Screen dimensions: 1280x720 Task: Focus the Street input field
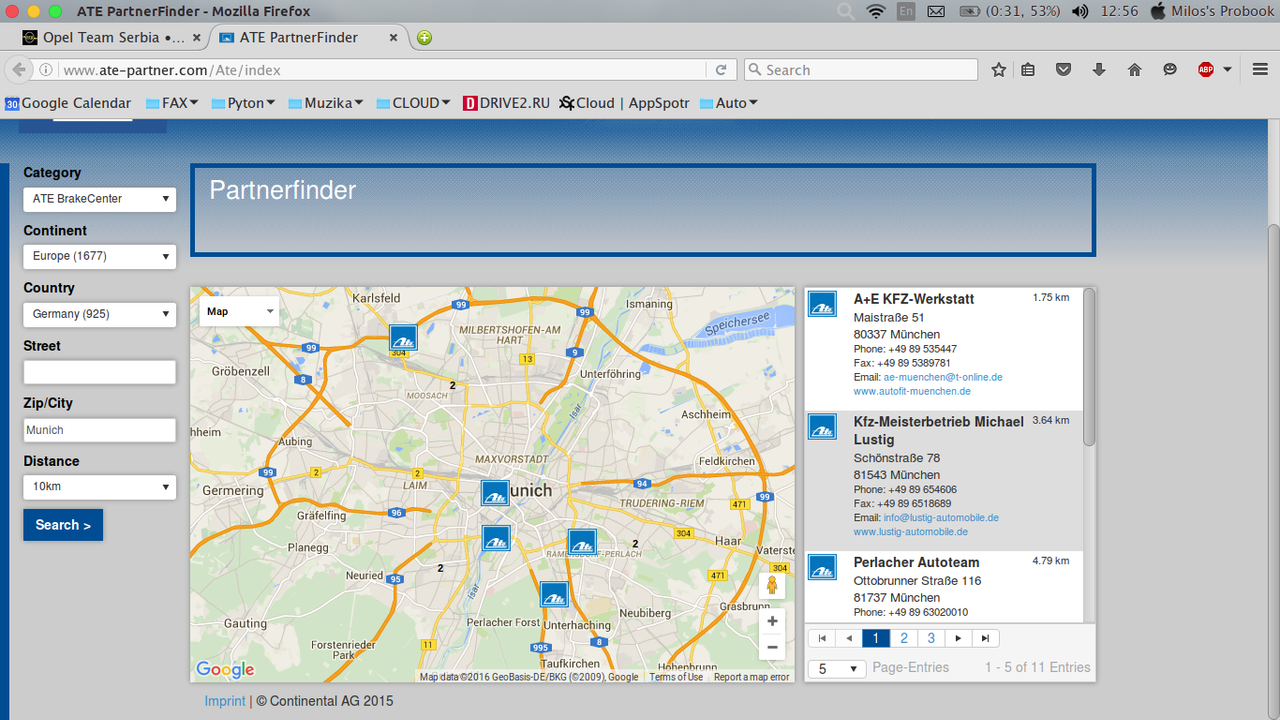[x=100, y=372]
